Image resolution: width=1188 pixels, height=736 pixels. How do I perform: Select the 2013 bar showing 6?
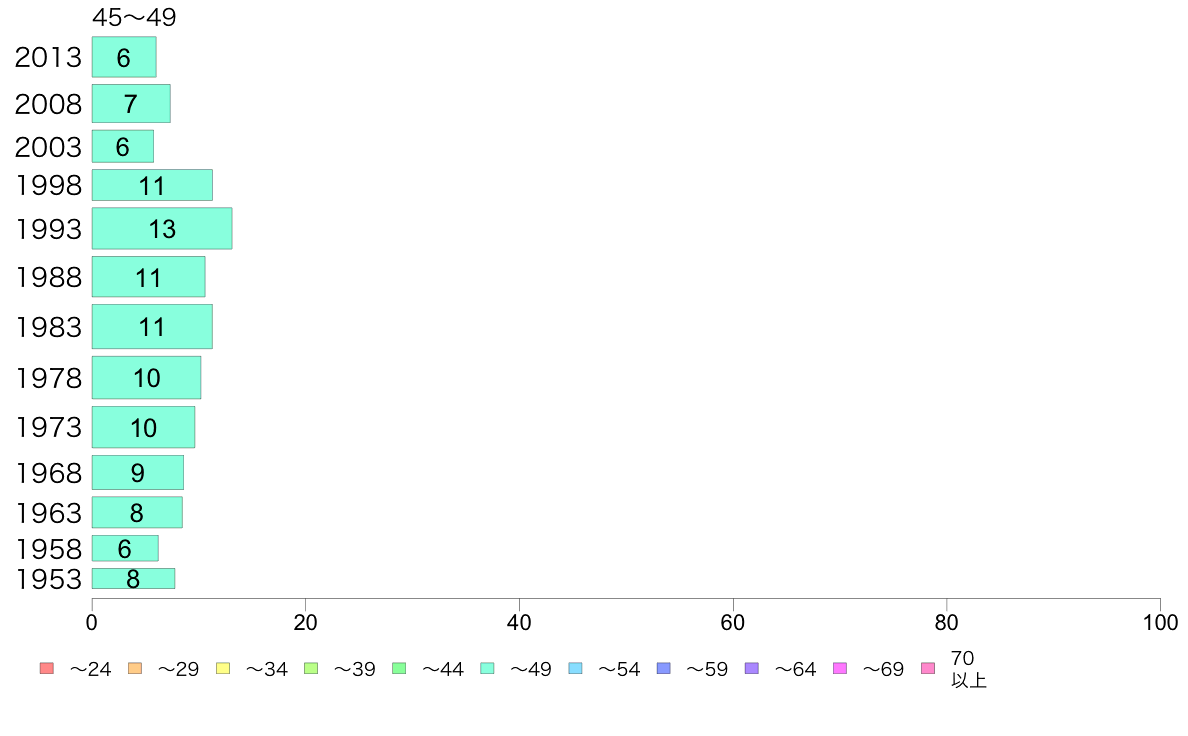[124, 57]
